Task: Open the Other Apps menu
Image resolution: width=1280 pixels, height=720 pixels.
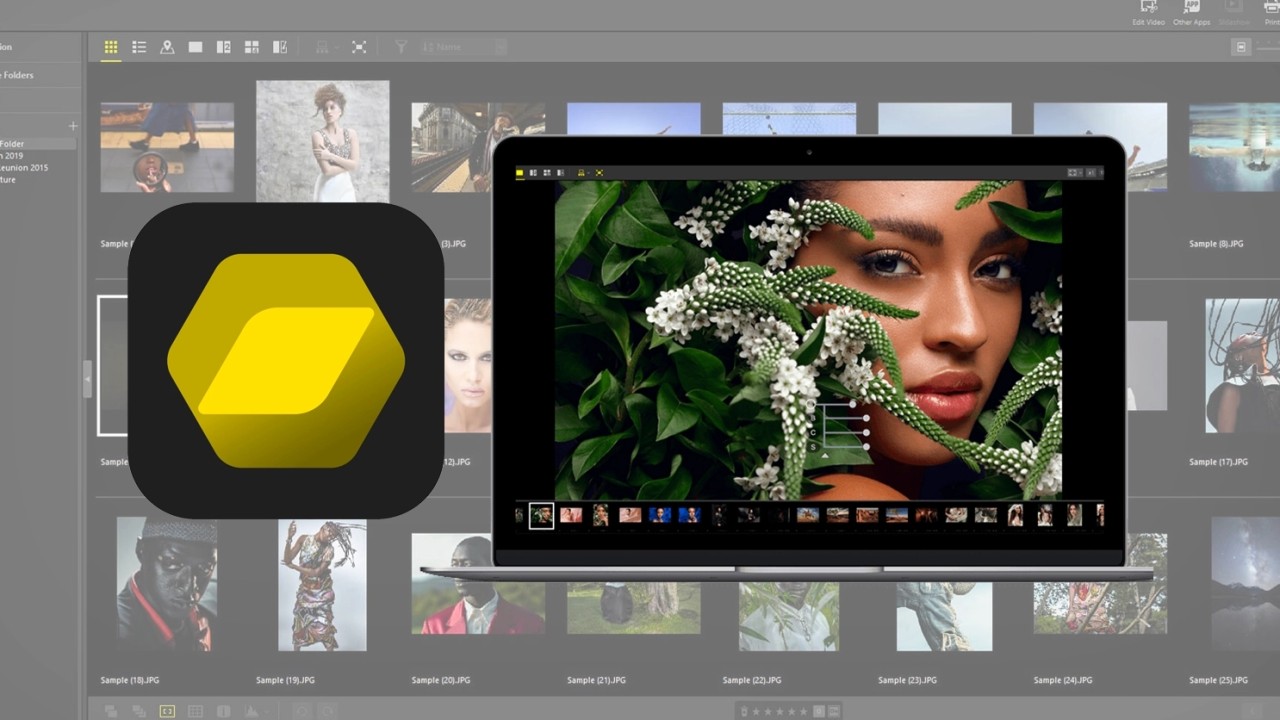Action: pyautogui.click(x=1191, y=12)
